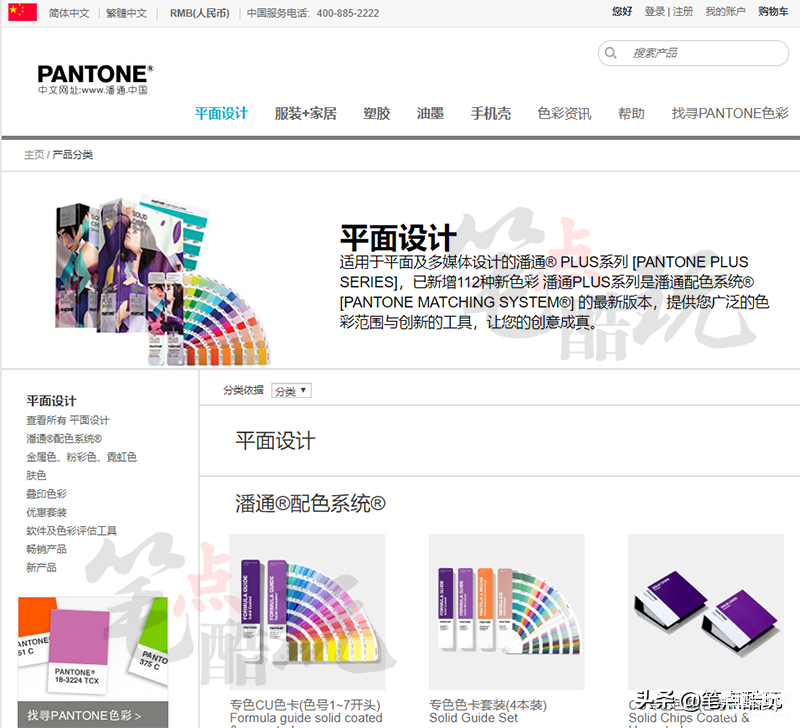Click the 登录 login link
This screenshot has height=728, width=800.
[655, 12]
